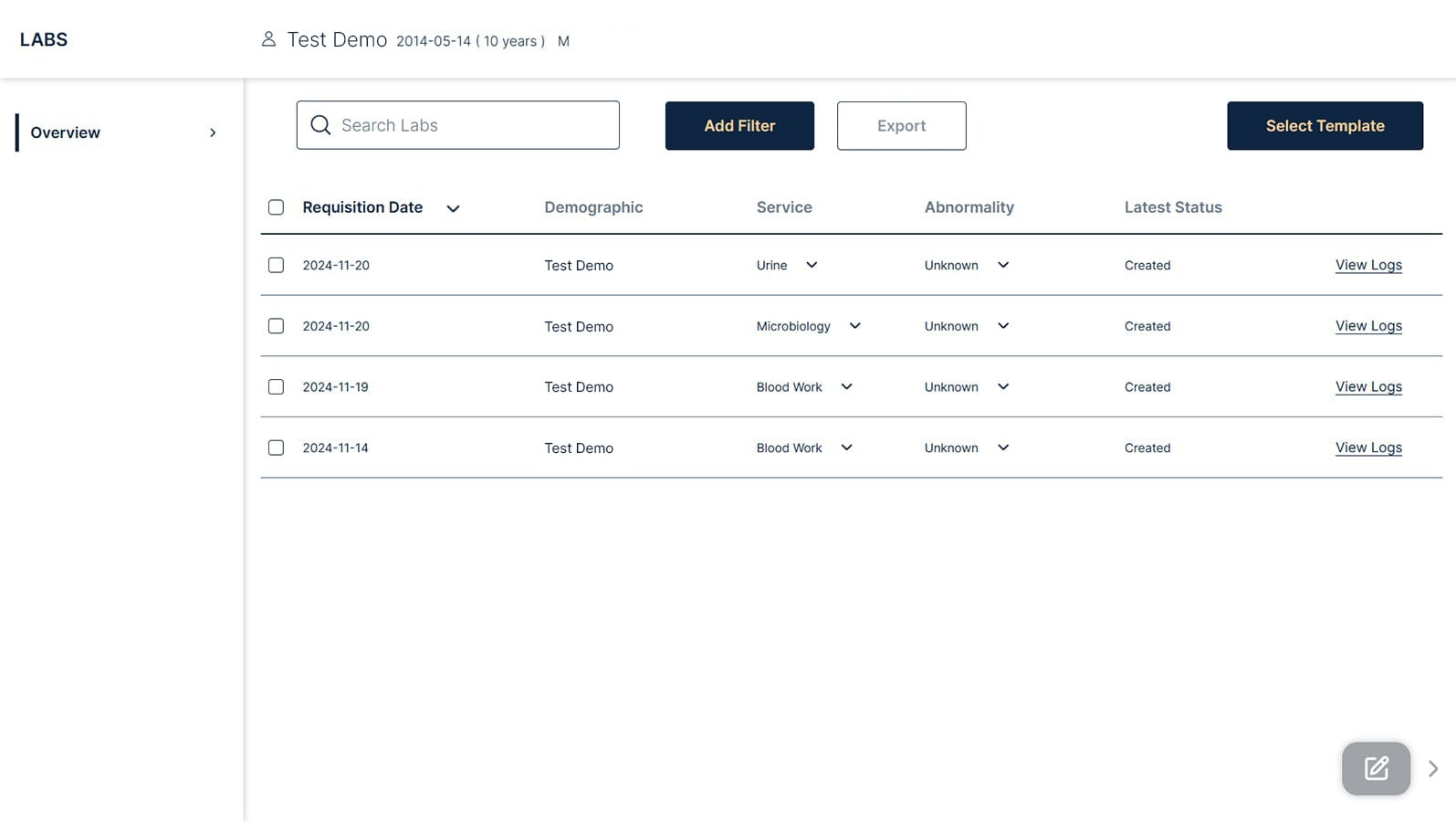The width and height of the screenshot is (1456, 822).
Task: Open Abnormality dropdown in Urine row
Action: (1003, 265)
